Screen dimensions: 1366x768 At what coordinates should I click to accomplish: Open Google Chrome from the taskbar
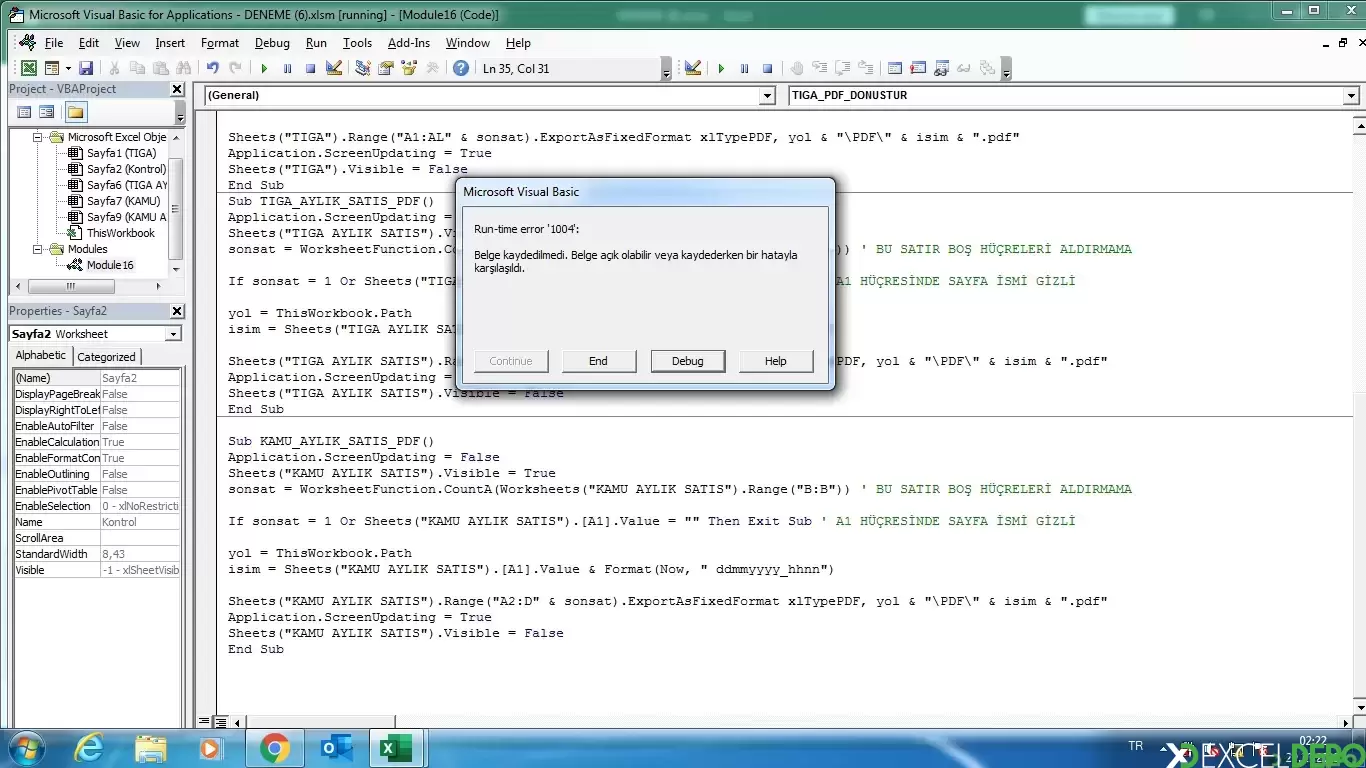pyautogui.click(x=275, y=748)
